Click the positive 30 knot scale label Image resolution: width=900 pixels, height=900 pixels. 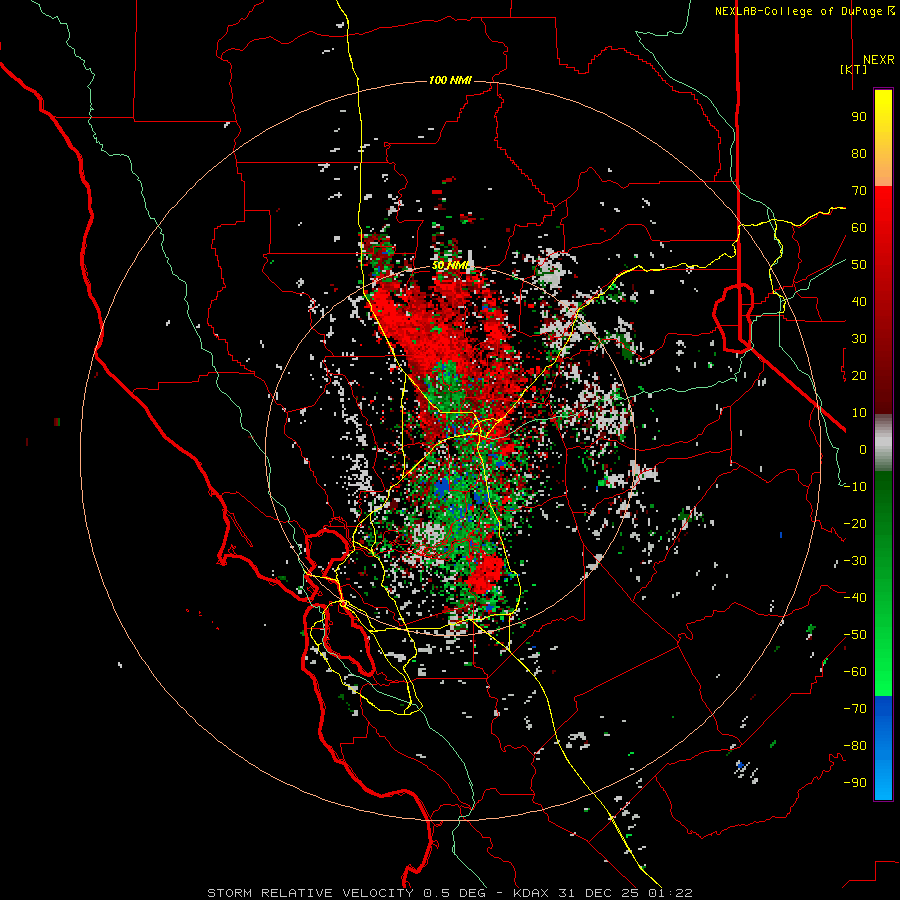[x=859, y=339]
